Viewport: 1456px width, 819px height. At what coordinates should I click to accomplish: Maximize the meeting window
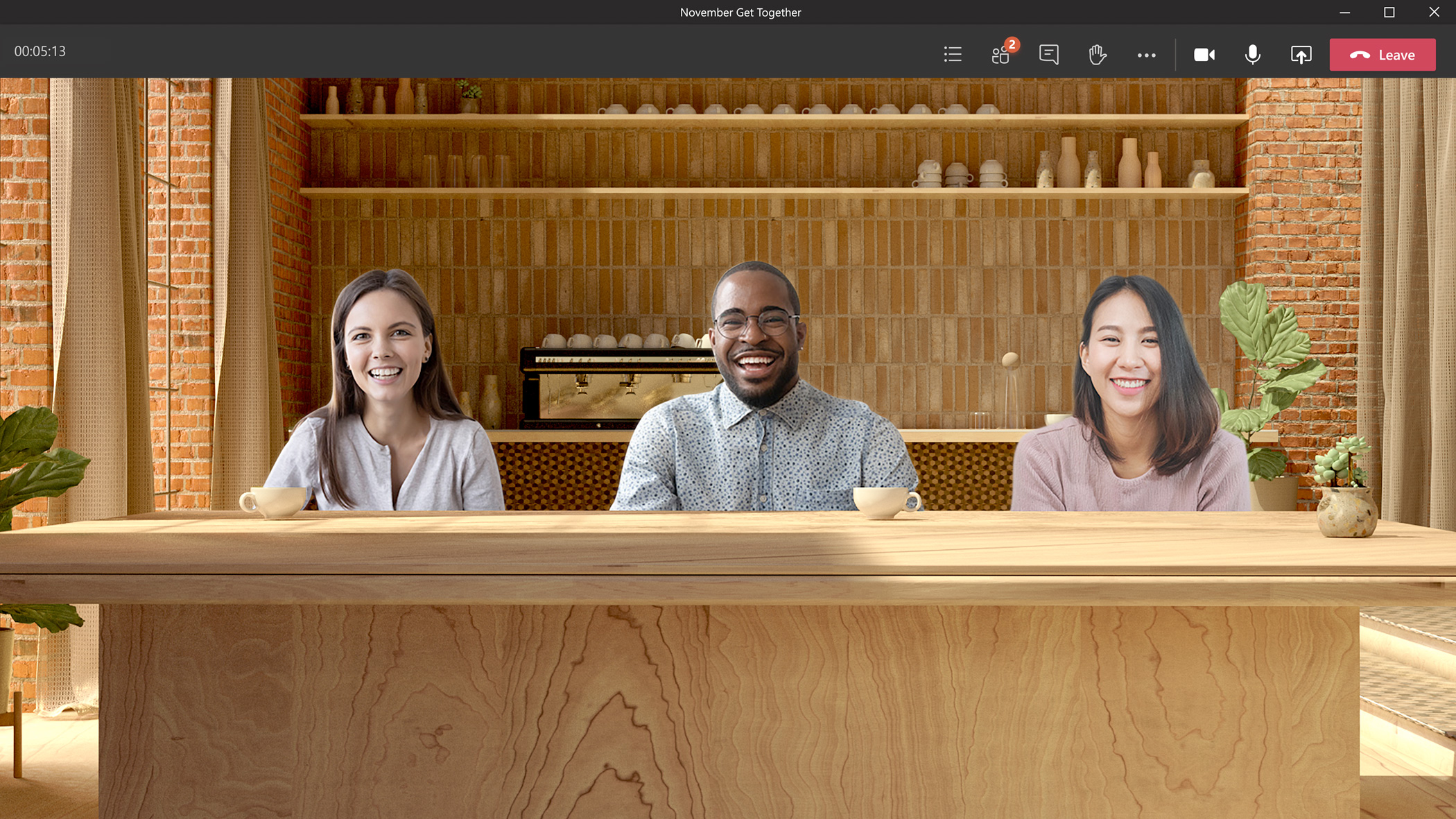click(1389, 12)
